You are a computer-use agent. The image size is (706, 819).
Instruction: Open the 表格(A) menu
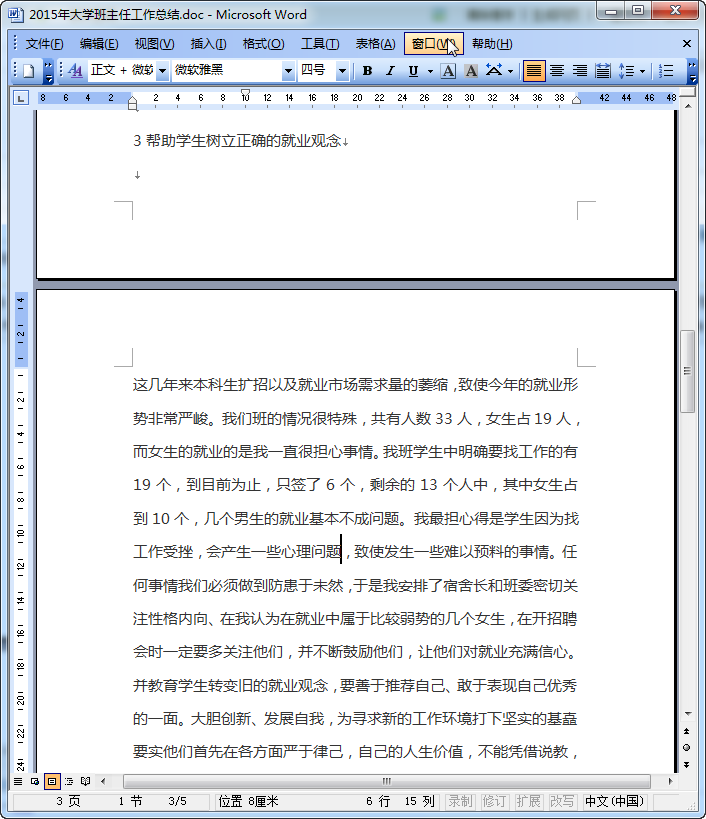pyautogui.click(x=375, y=44)
